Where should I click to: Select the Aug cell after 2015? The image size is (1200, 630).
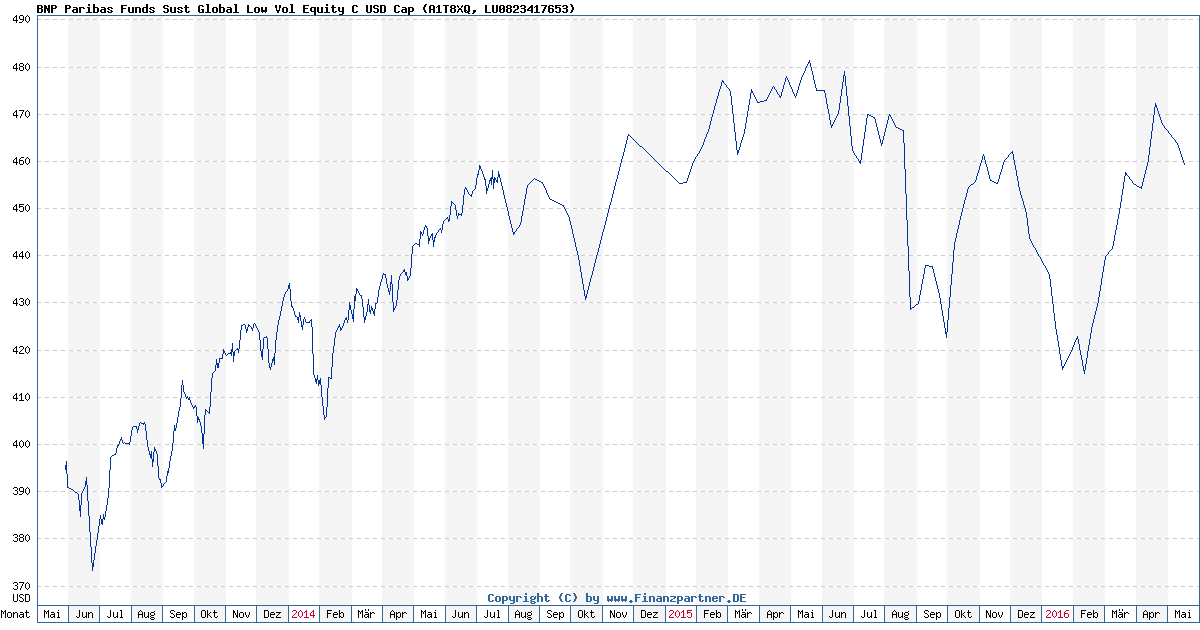pos(899,615)
